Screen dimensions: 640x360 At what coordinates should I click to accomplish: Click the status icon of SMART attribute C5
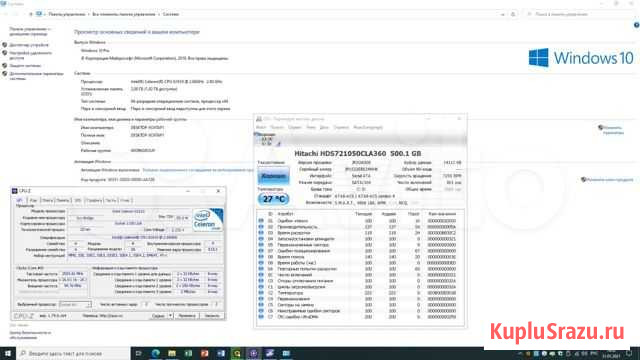(261, 304)
